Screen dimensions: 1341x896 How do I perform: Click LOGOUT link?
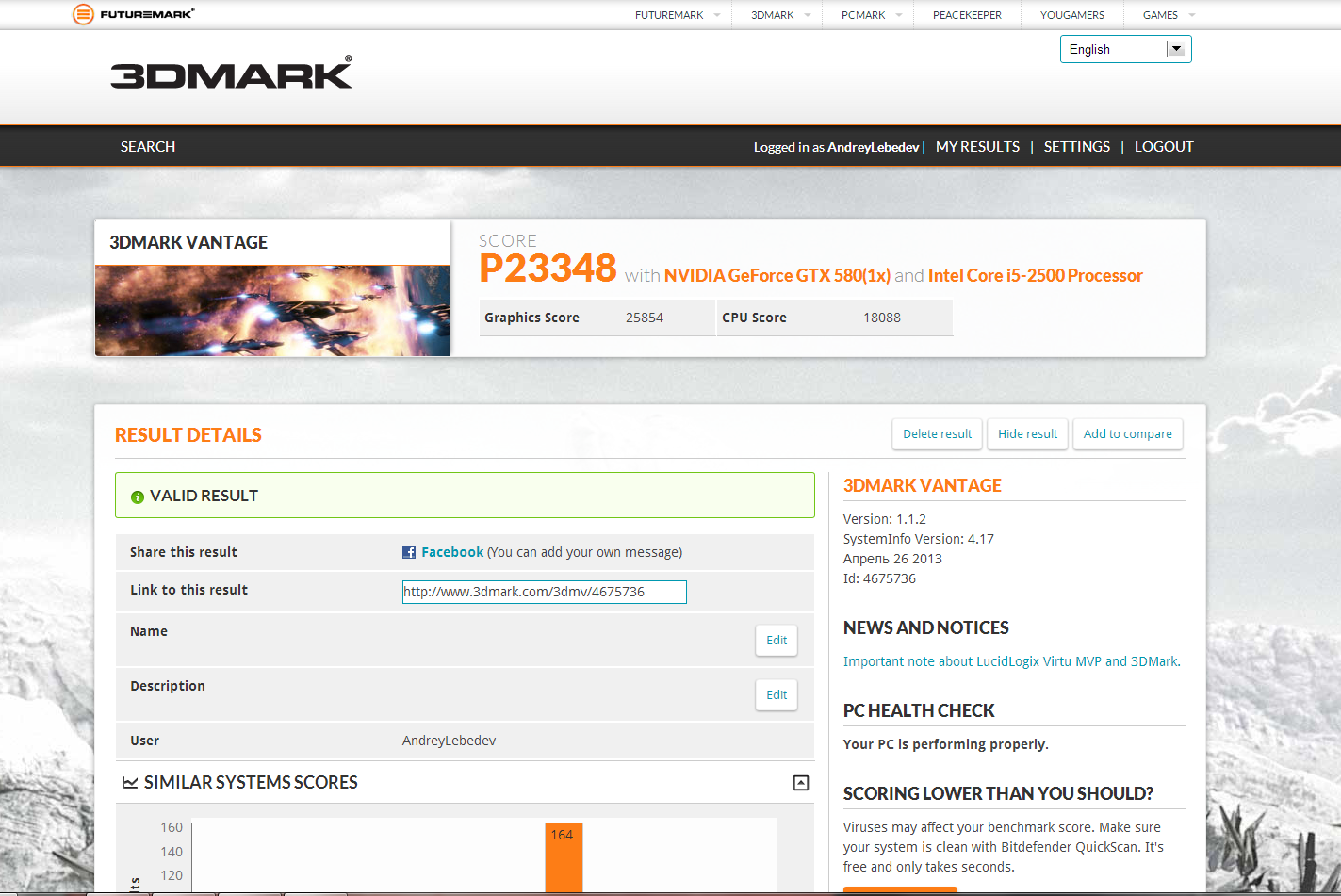(1164, 147)
